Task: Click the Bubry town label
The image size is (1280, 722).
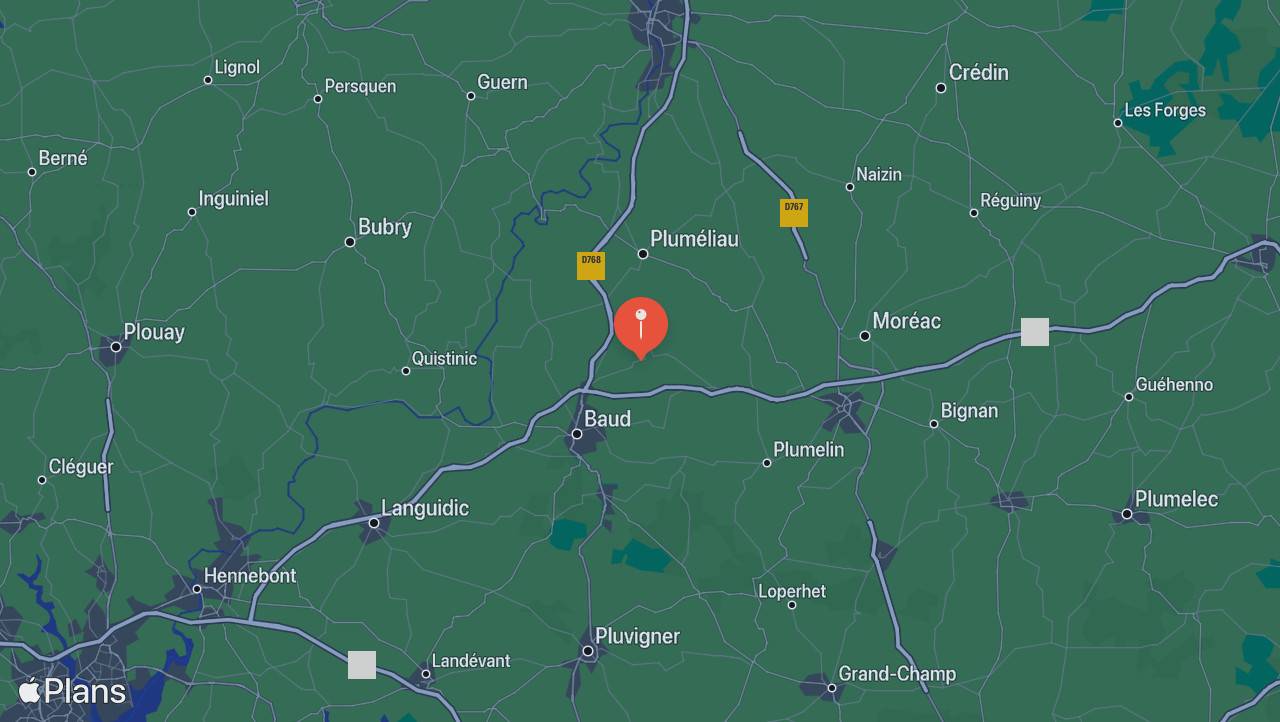Action: [385, 227]
